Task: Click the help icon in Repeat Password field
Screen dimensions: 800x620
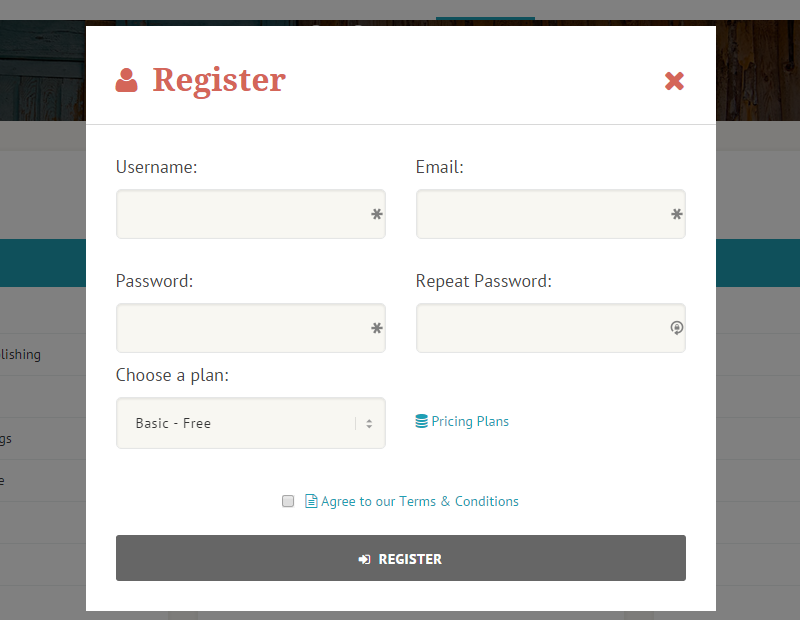Action: 676,328
